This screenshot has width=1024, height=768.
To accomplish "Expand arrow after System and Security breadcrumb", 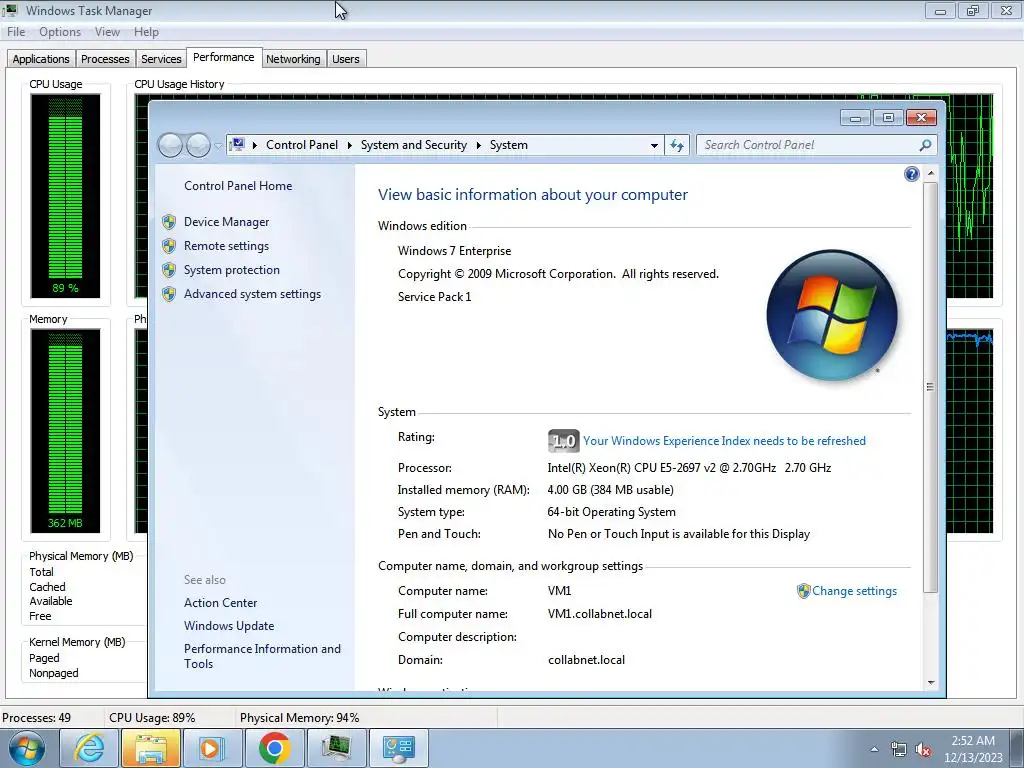I will (x=479, y=145).
